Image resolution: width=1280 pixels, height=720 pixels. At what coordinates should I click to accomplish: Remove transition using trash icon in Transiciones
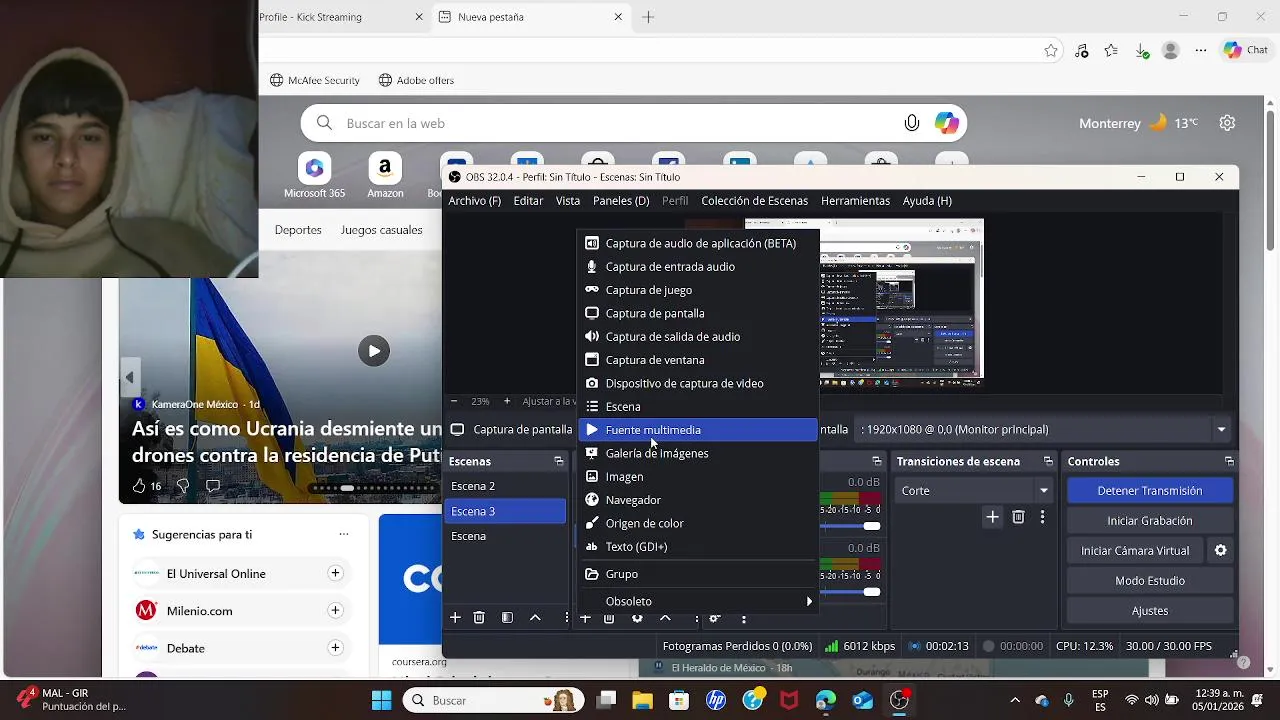[x=1018, y=517]
